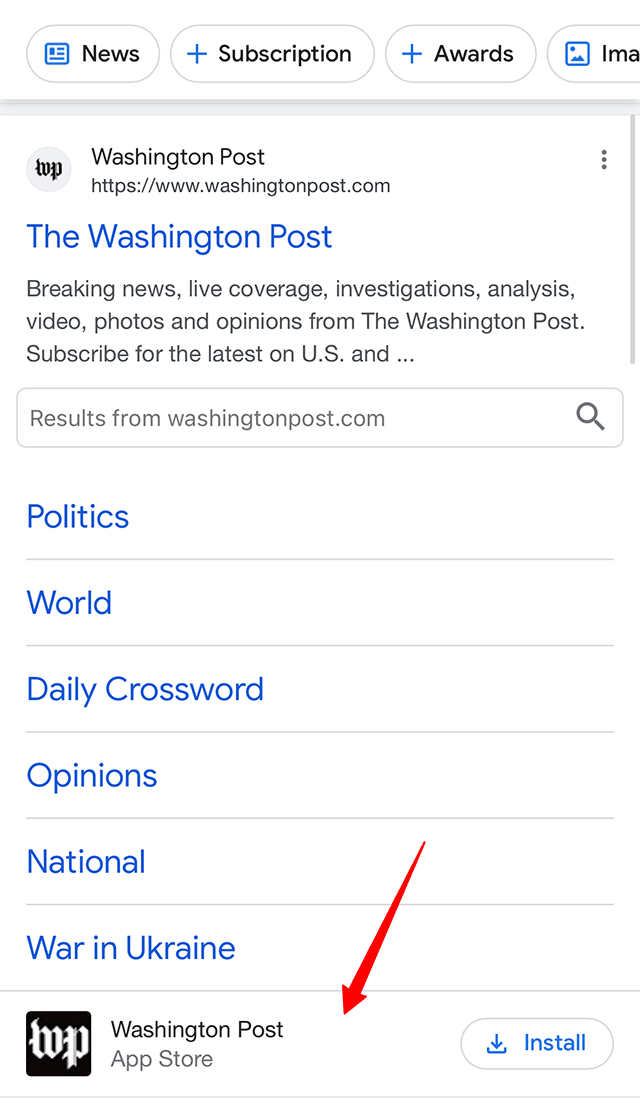The width and height of the screenshot is (640, 1098).
Task: Tap the magnifying glass search icon
Action: click(591, 417)
